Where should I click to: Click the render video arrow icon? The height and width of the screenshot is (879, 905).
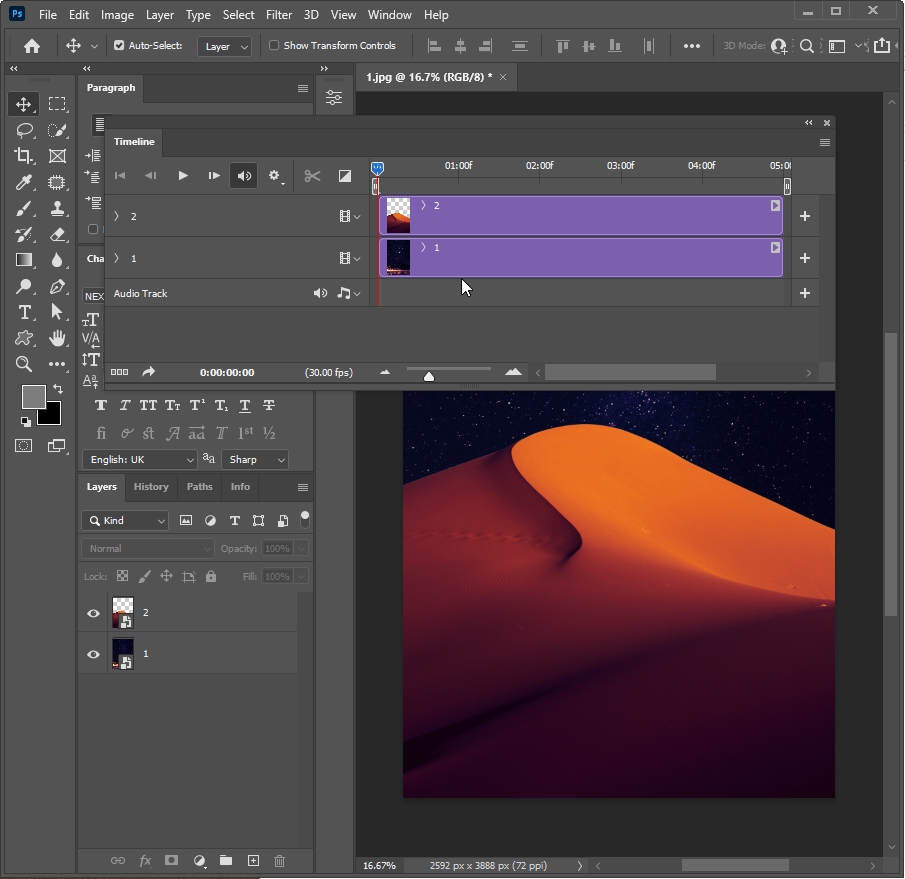click(149, 372)
